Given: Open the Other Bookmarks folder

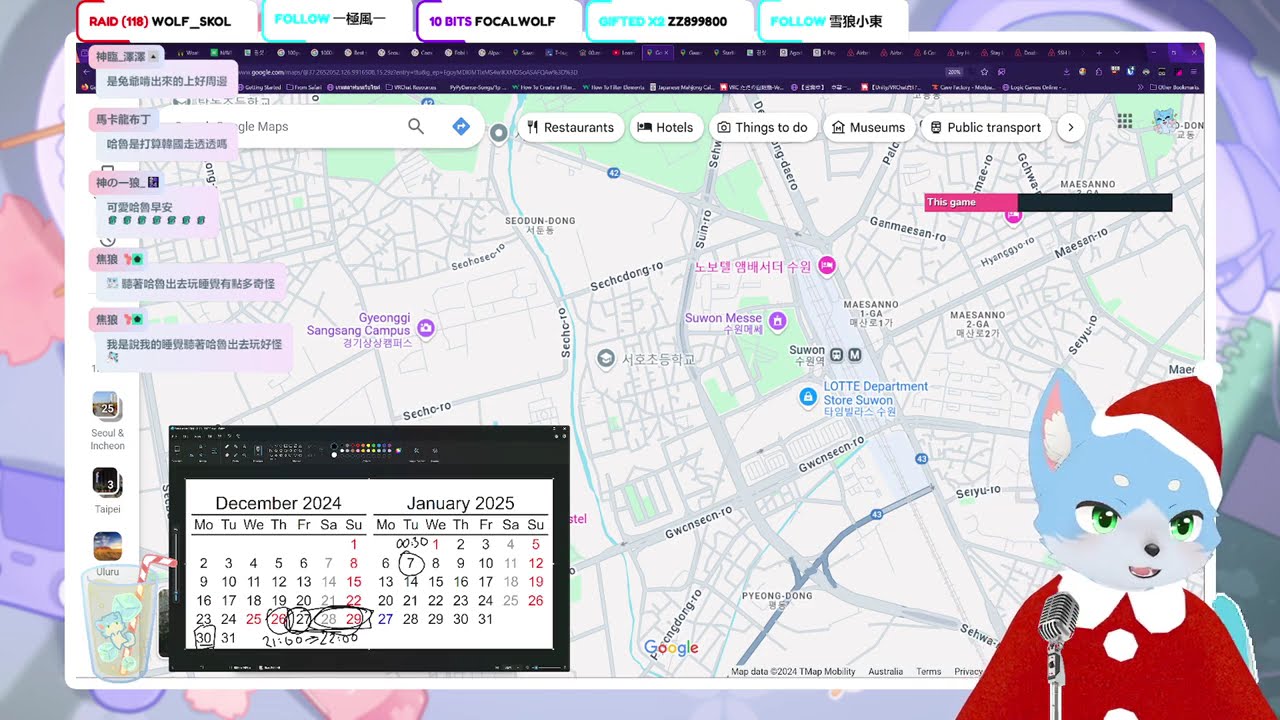Looking at the screenshot, I should click(1173, 87).
